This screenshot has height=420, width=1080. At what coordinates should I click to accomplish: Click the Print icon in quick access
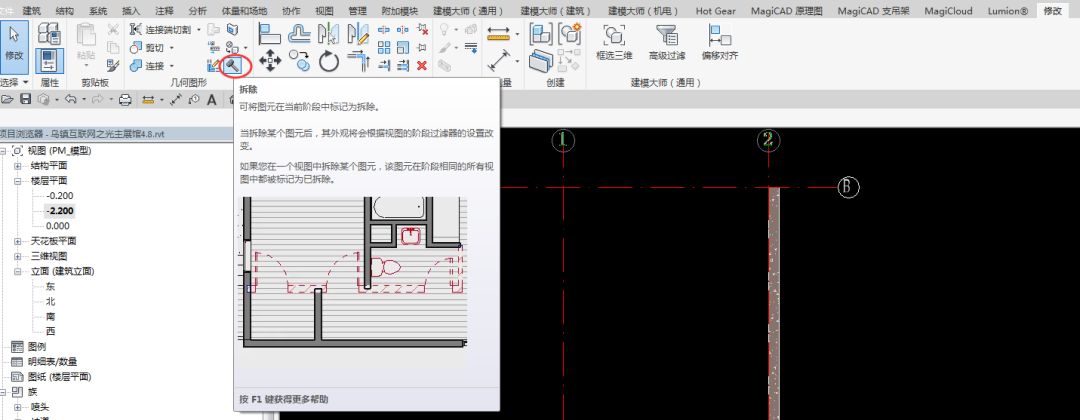[x=125, y=100]
